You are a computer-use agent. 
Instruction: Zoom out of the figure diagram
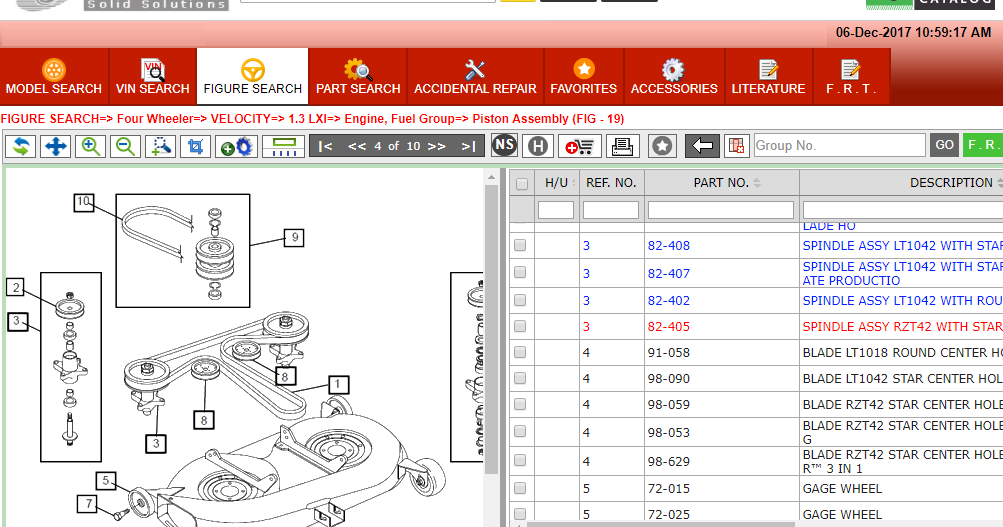[x=125, y=146]
